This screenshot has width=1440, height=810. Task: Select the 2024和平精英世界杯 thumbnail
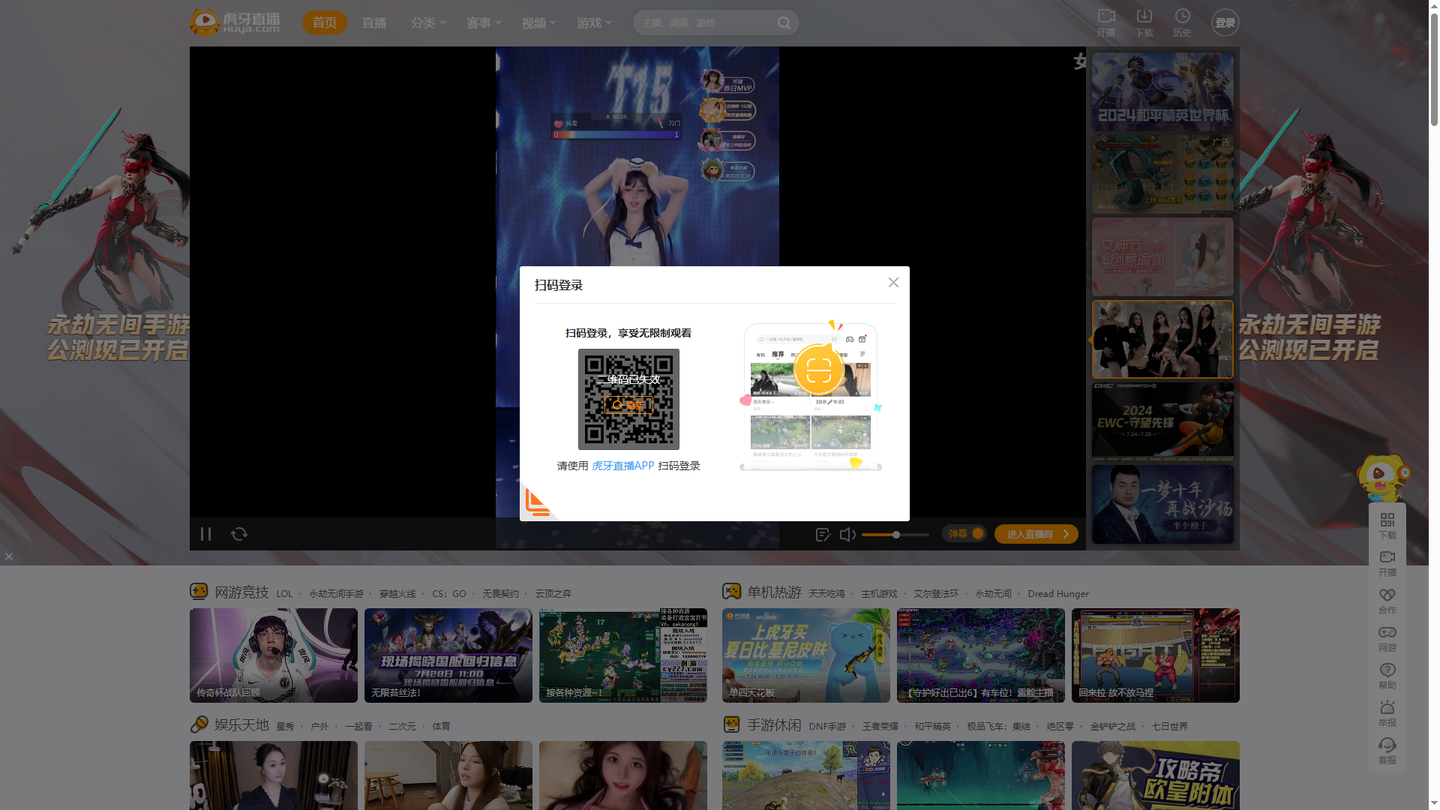tap(1162, 91)
